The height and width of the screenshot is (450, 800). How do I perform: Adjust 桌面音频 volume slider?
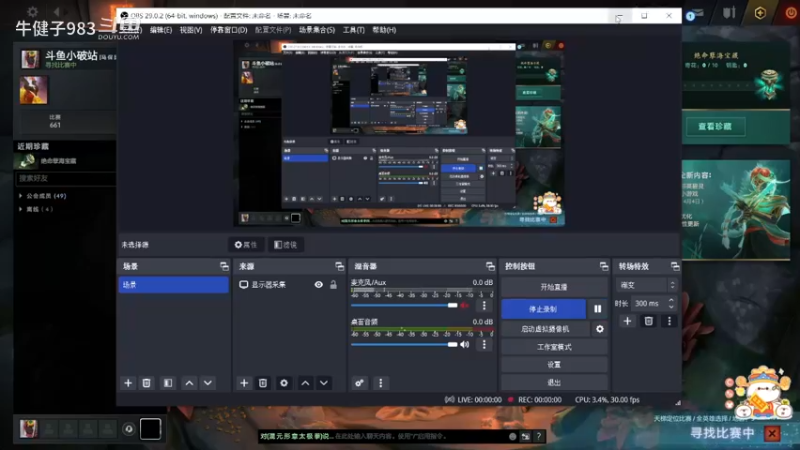point(404,345)
